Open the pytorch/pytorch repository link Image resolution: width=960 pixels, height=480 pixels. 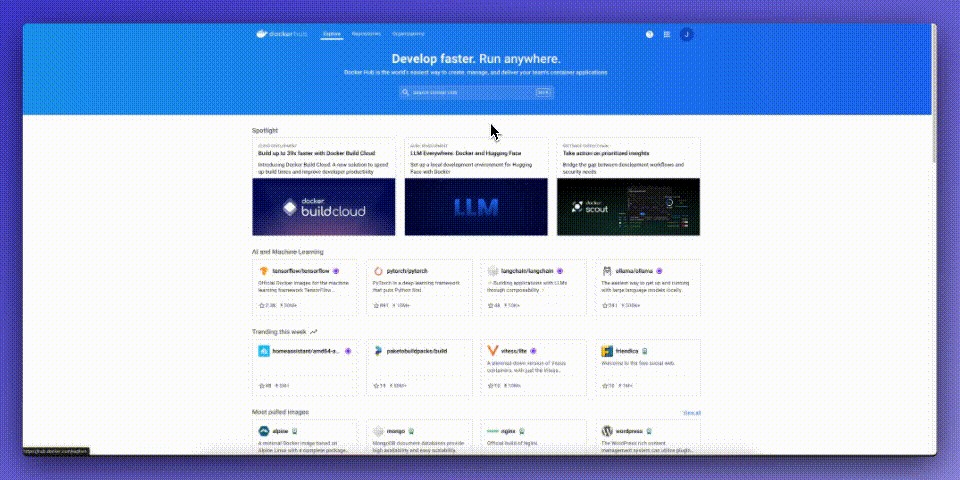(x=407, y=271)
